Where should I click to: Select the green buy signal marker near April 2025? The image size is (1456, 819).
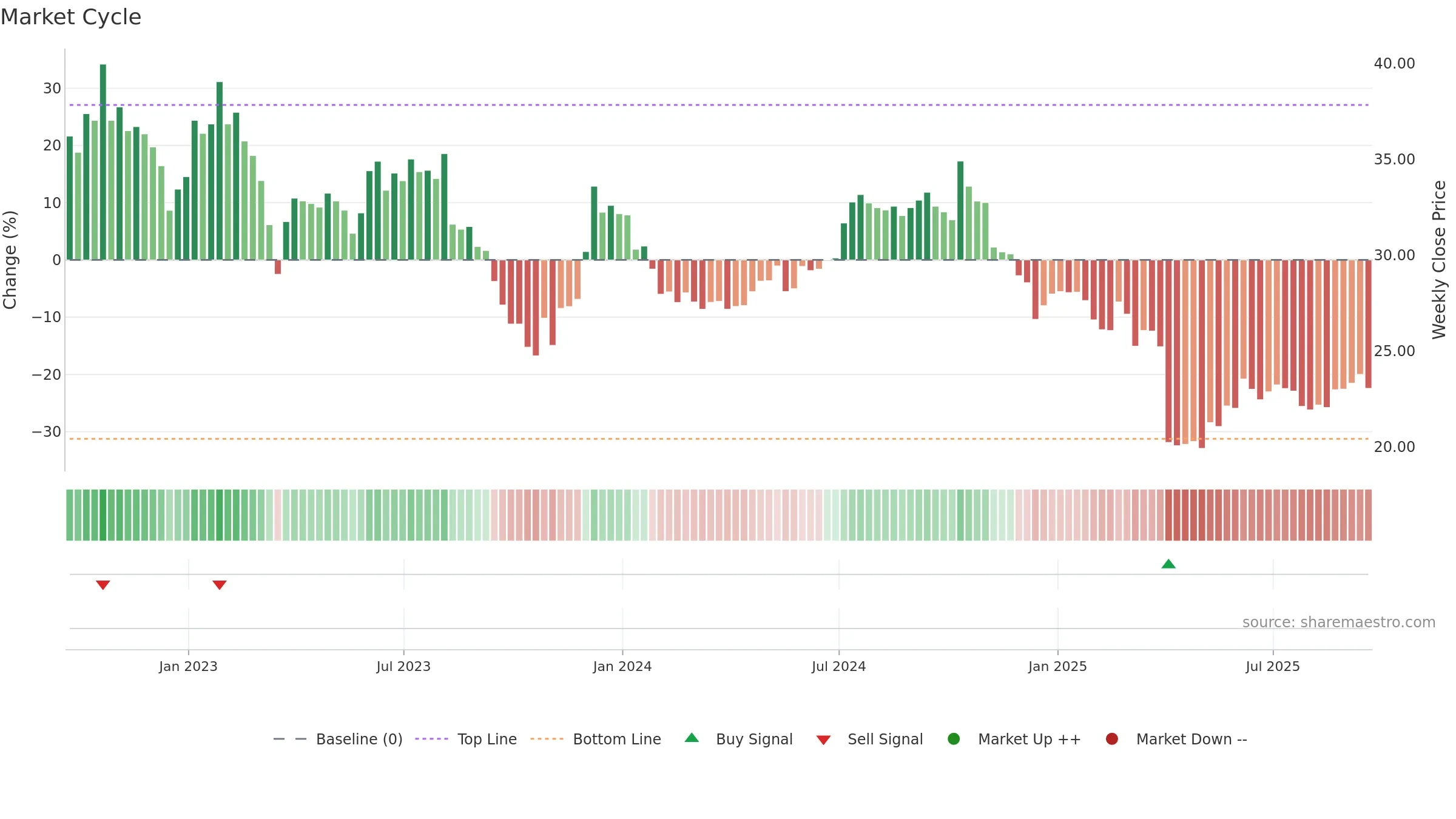[1168, 564]
